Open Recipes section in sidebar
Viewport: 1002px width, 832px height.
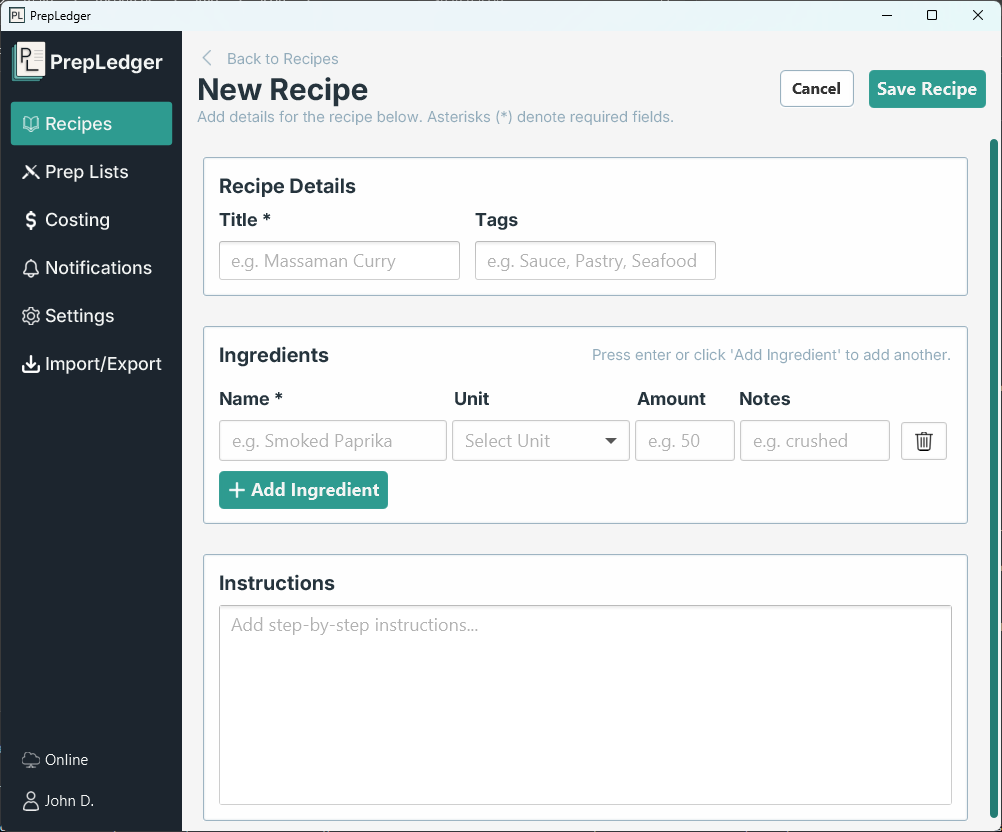coord(91,123)
